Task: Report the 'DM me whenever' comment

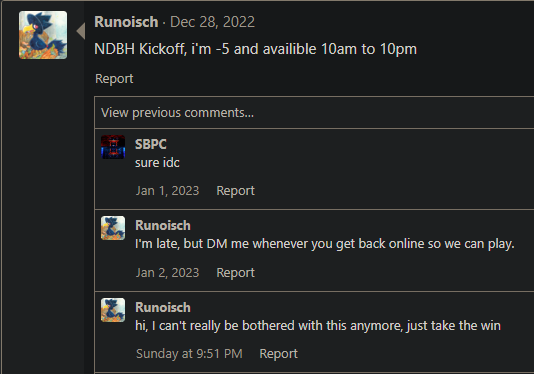Action: (236, 273)
